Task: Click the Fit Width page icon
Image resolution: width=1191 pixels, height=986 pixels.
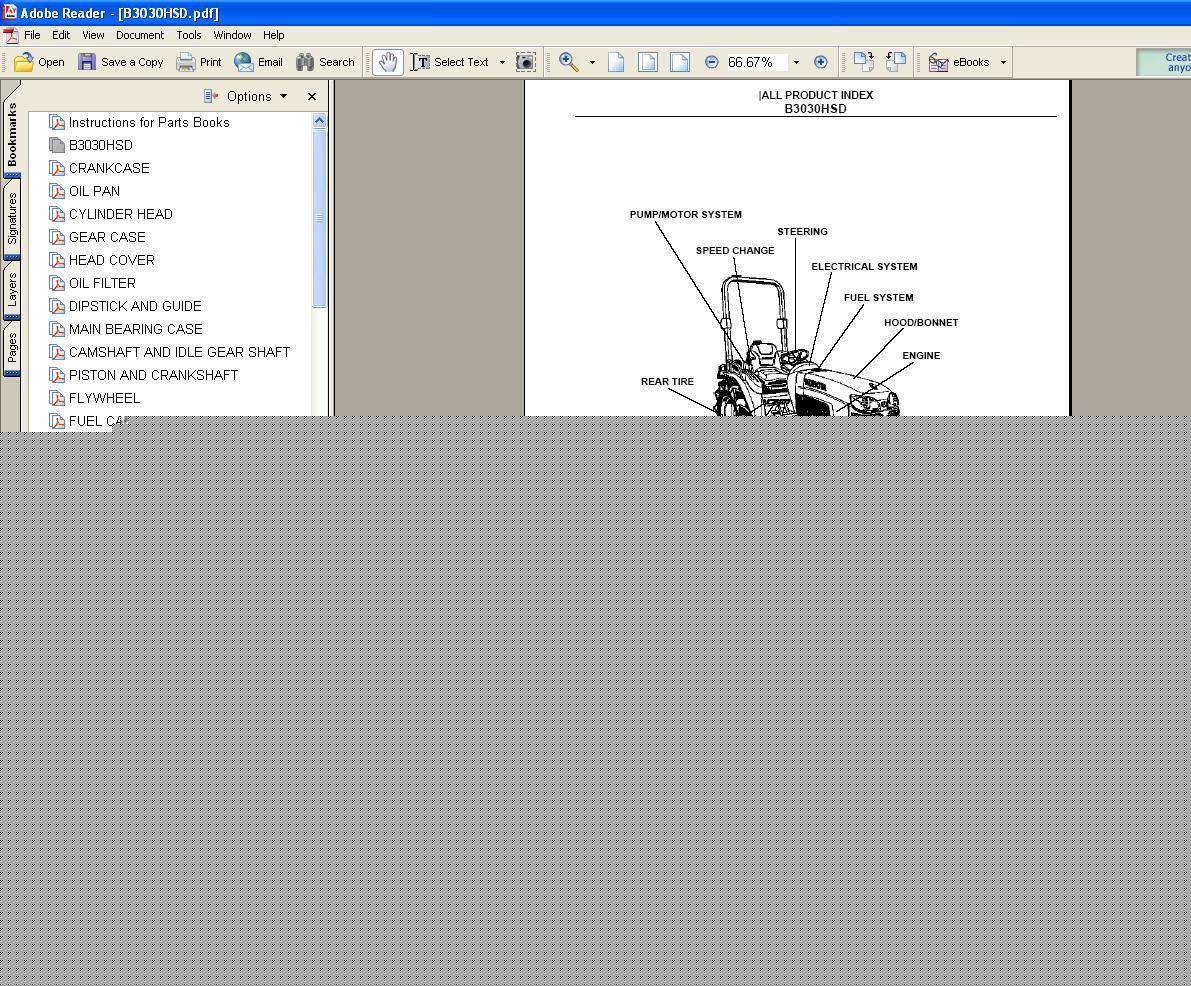Action: (680, 62)
